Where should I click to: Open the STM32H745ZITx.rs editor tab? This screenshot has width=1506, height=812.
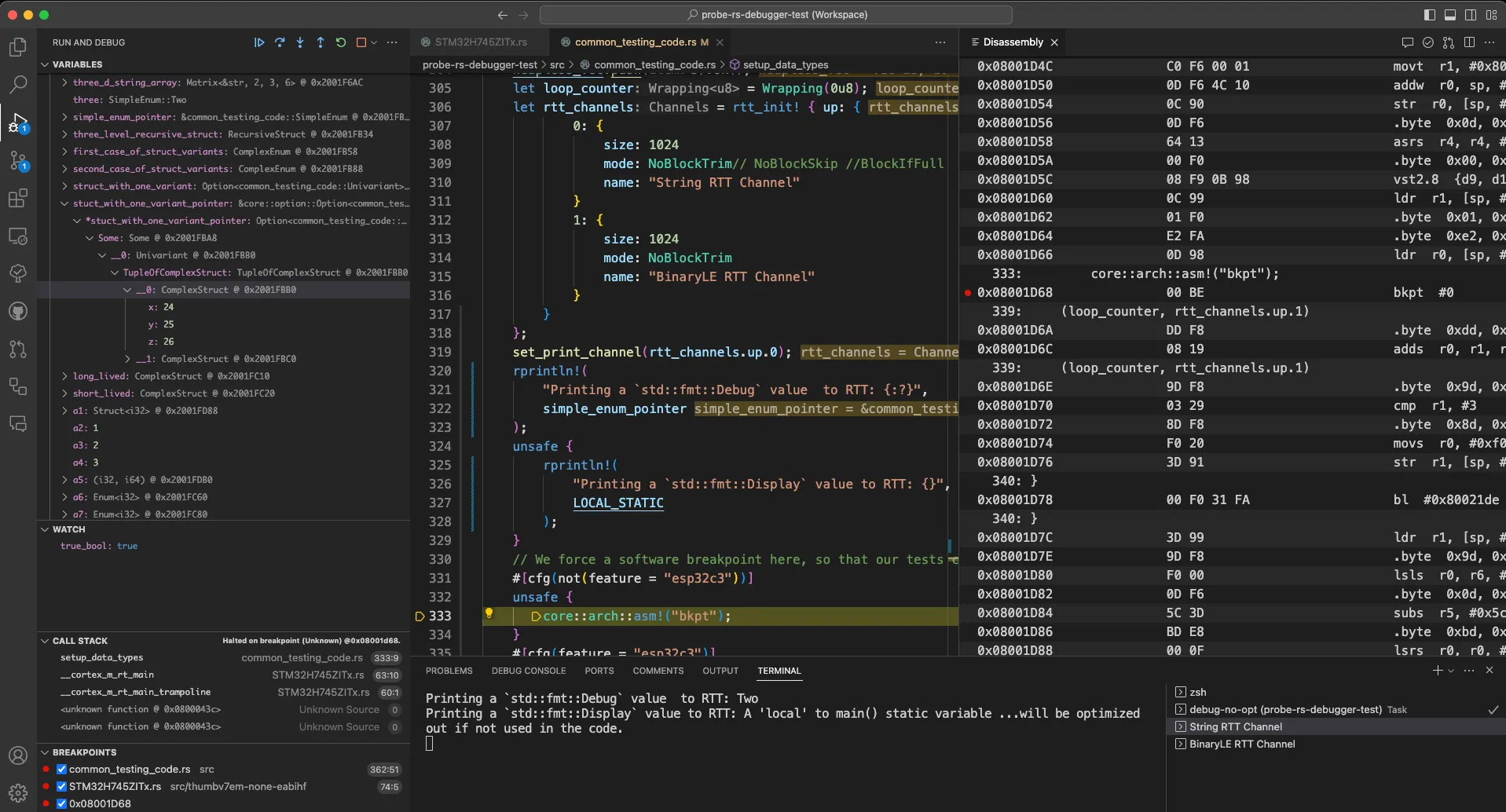point(481,42)
